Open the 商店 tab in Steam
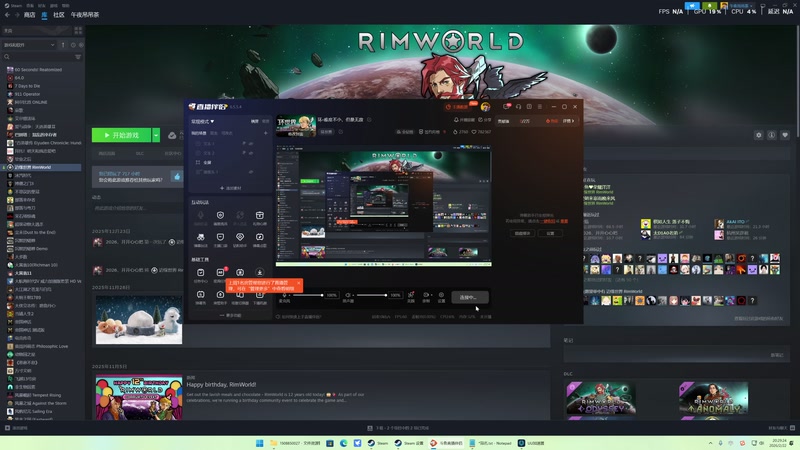The height and width of the screenshot is (450, 800). [30, 15]
